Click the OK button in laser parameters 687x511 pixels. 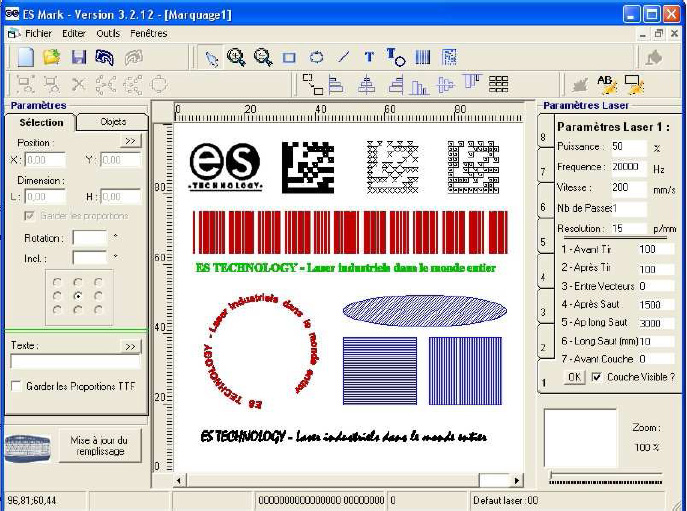(574, 377)
